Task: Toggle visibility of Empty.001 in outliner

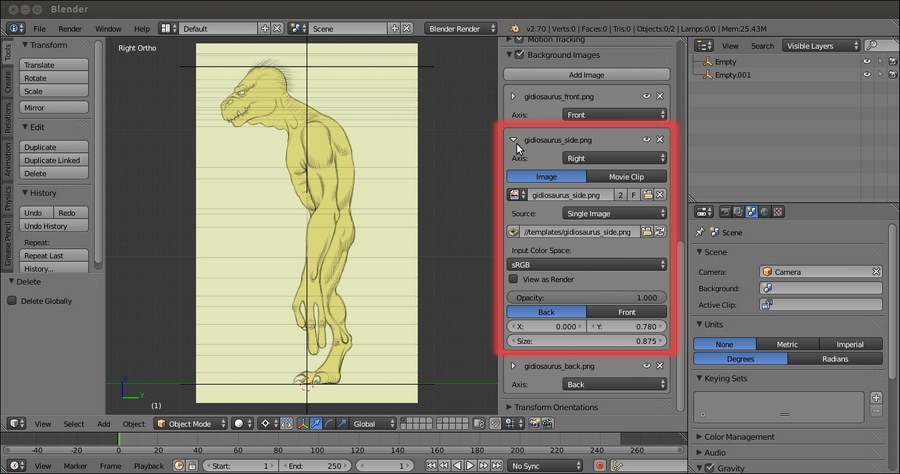Action: [x=867, y=75]
